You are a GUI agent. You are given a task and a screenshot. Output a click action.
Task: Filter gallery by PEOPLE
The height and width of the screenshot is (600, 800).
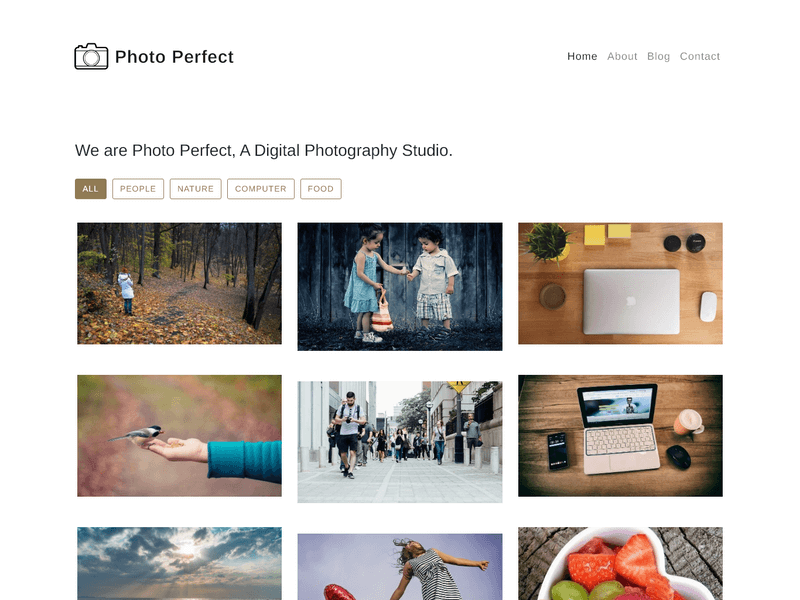click(x=138, y=189)
